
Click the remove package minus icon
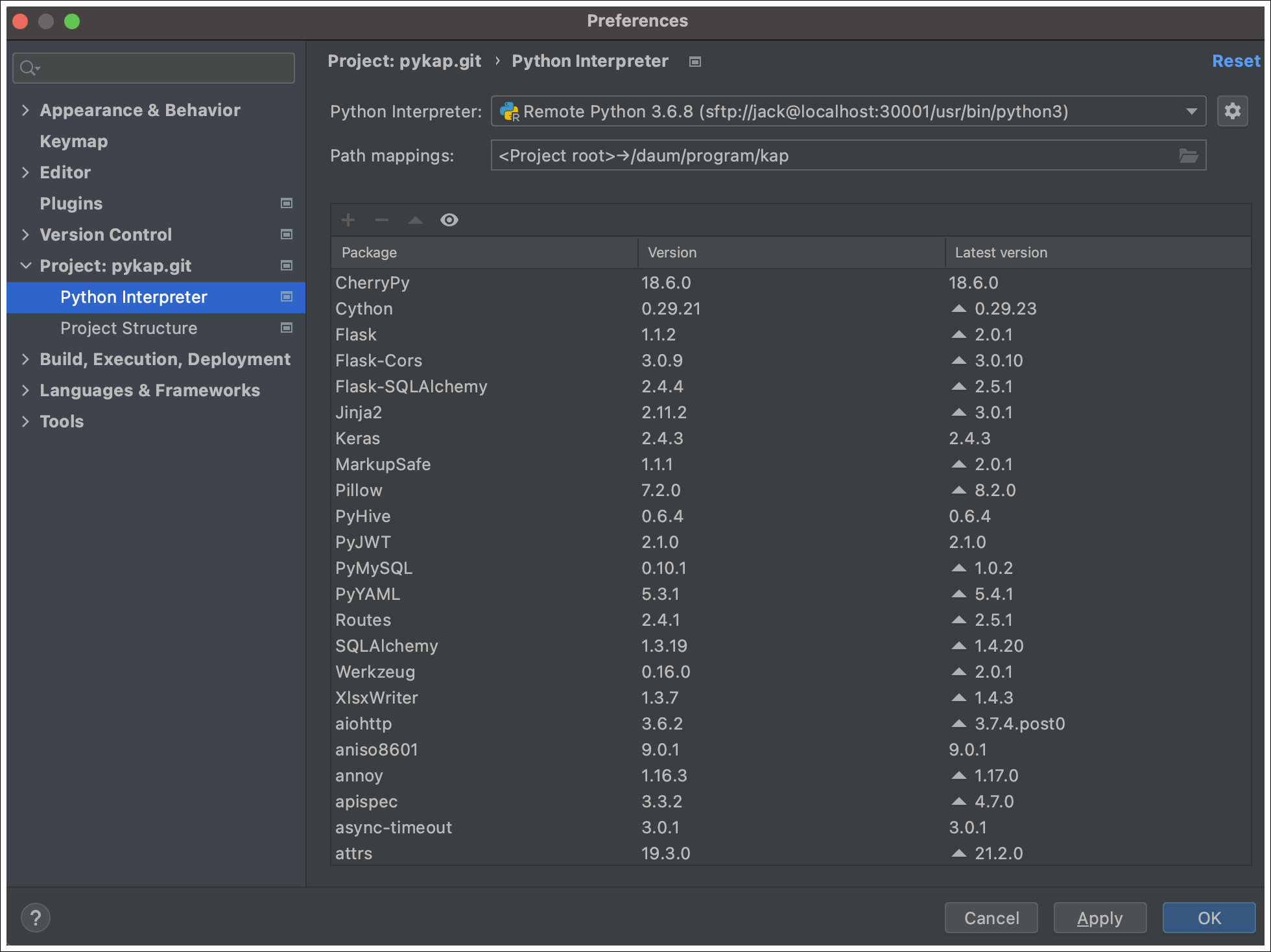point(382,220)
